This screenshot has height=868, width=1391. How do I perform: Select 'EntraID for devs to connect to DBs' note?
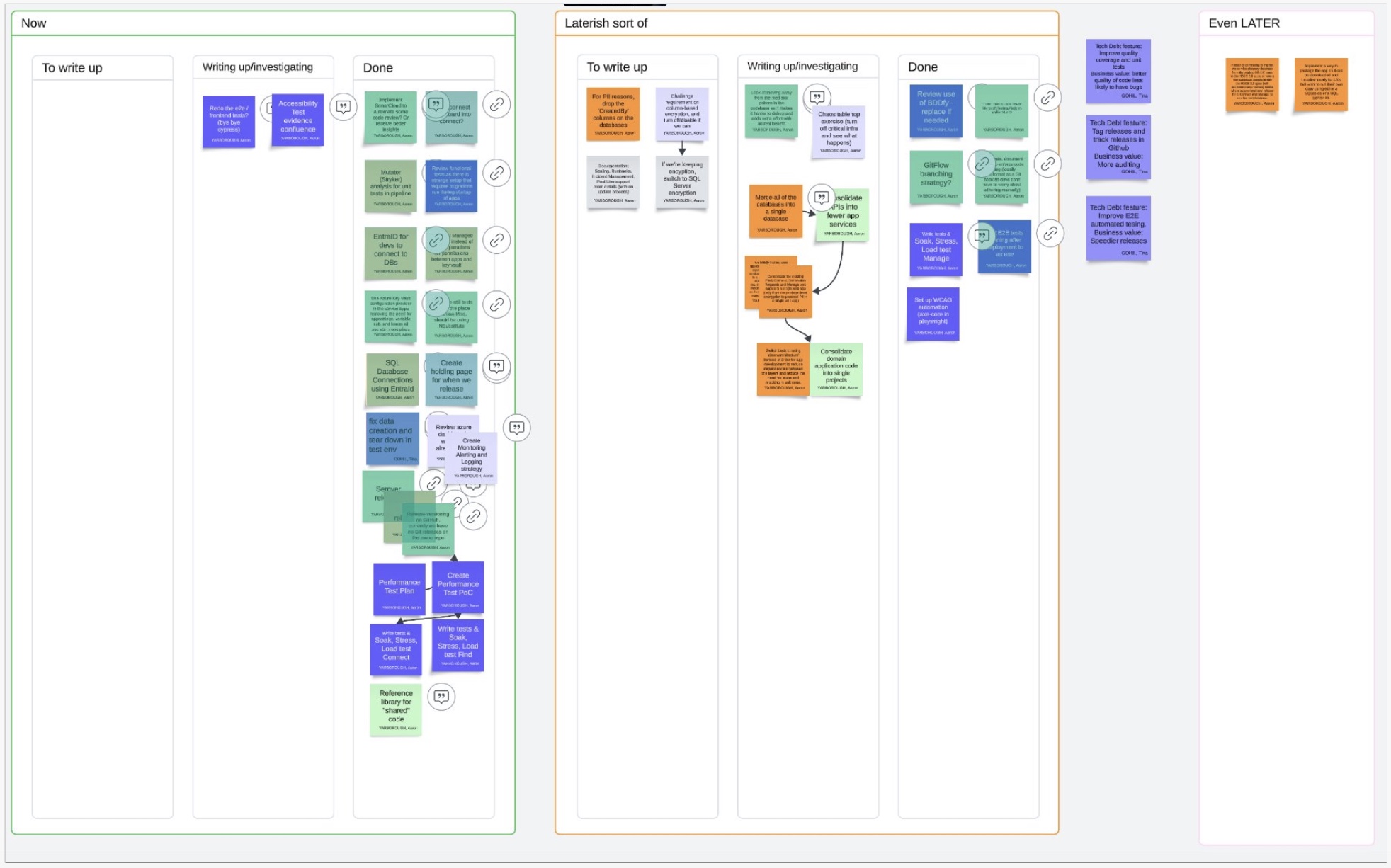click(x=391, y=253)
